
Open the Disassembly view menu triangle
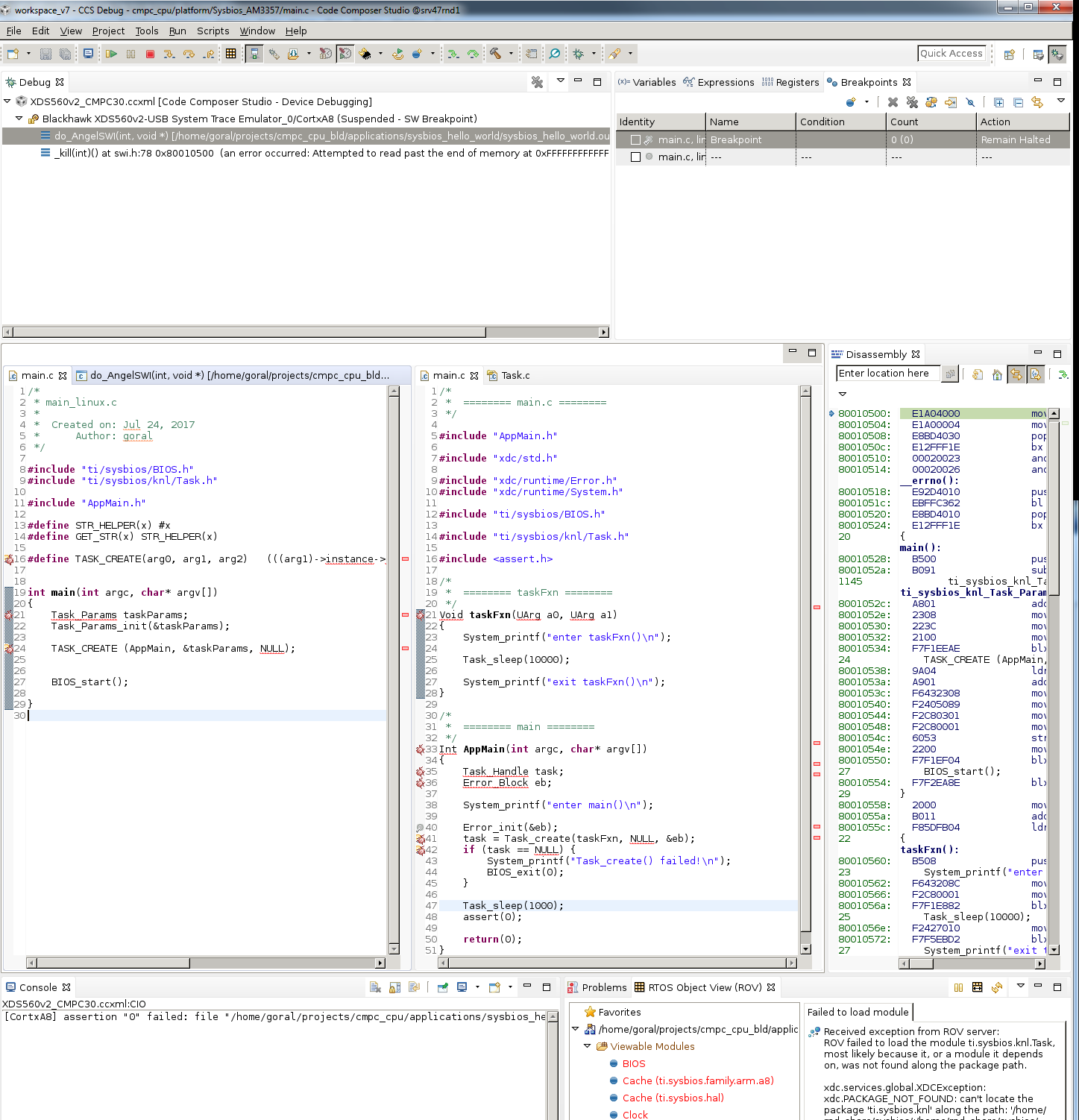(843, 394)
